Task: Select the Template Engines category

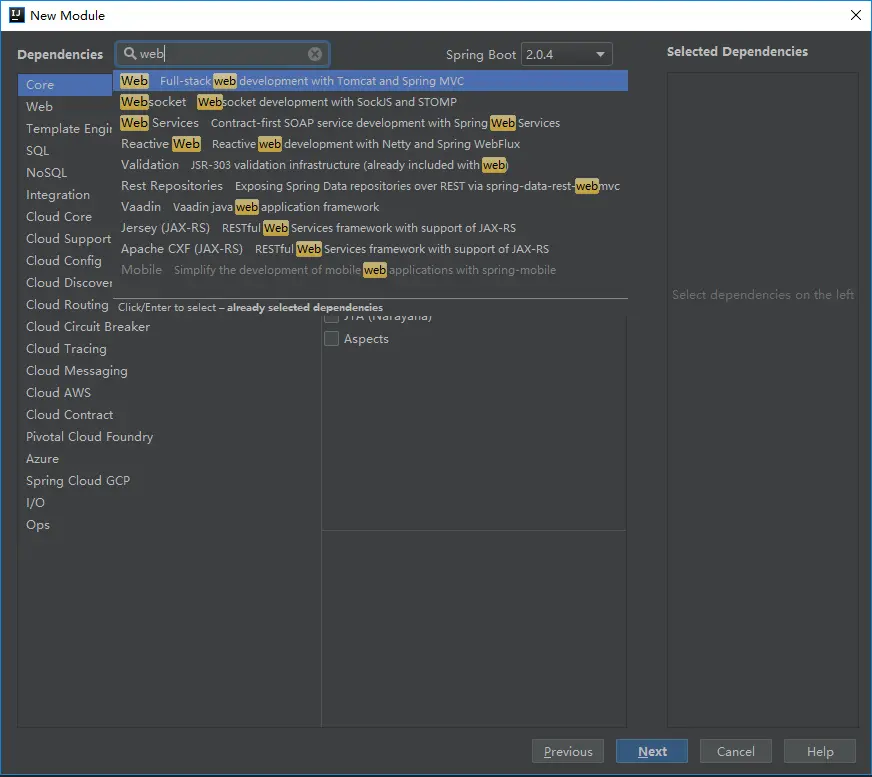Action: pos(65,128)
